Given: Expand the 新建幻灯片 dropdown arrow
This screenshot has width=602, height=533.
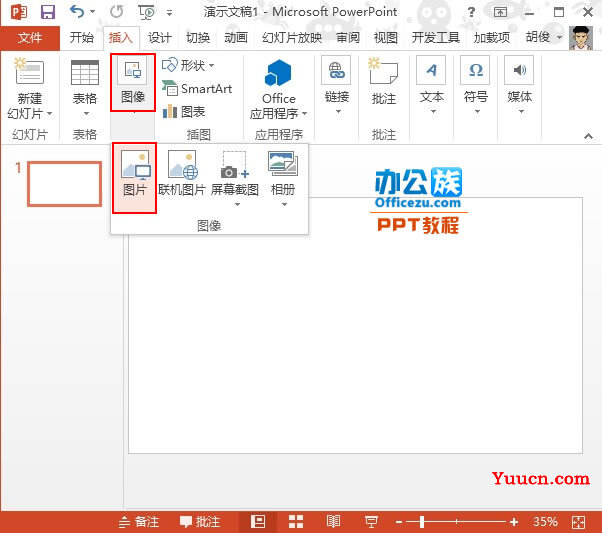Looking at the screenshot, I should click(x=50, y=114).
